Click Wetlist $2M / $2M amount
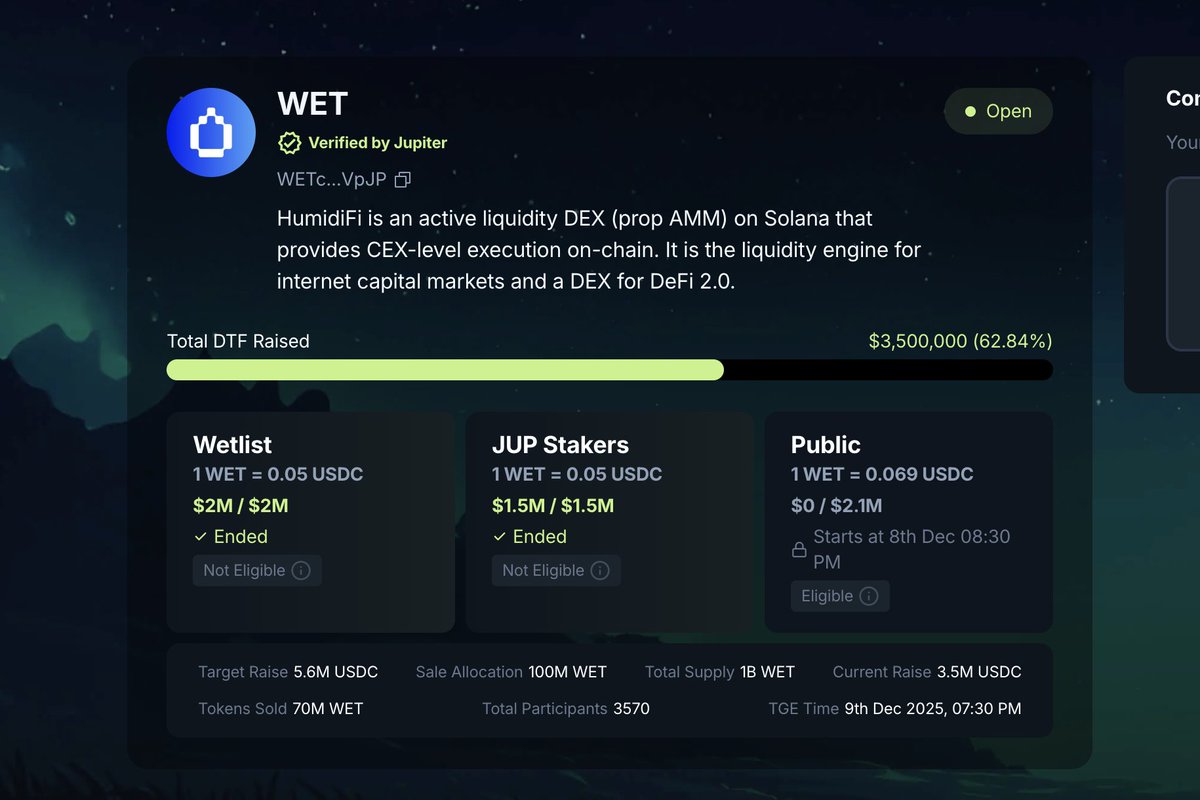This screenshot has height=800, width=1200. tap(241, 506)
